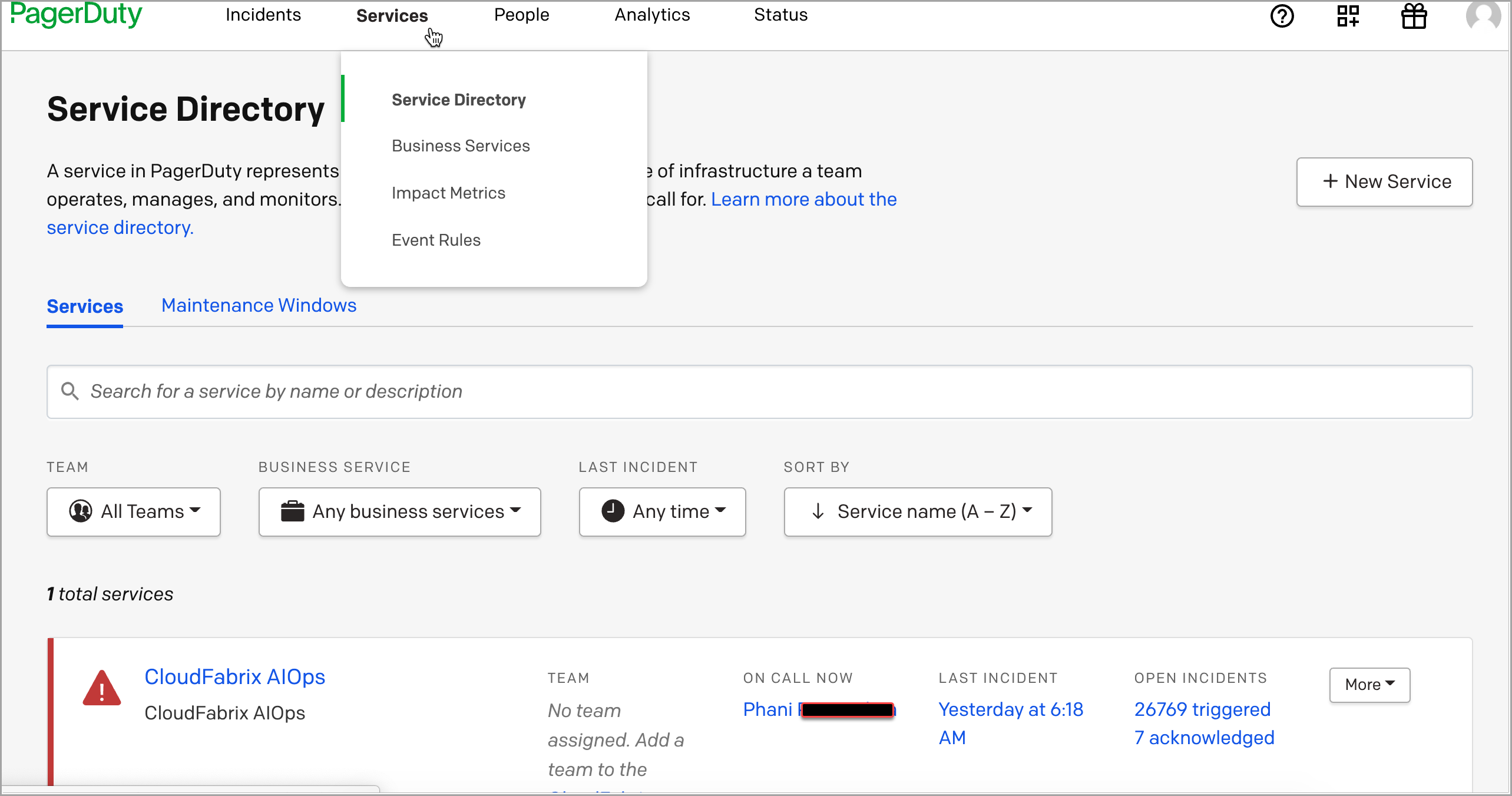
Task: Click the No team assigned text
Action: [x=616, y=739]
